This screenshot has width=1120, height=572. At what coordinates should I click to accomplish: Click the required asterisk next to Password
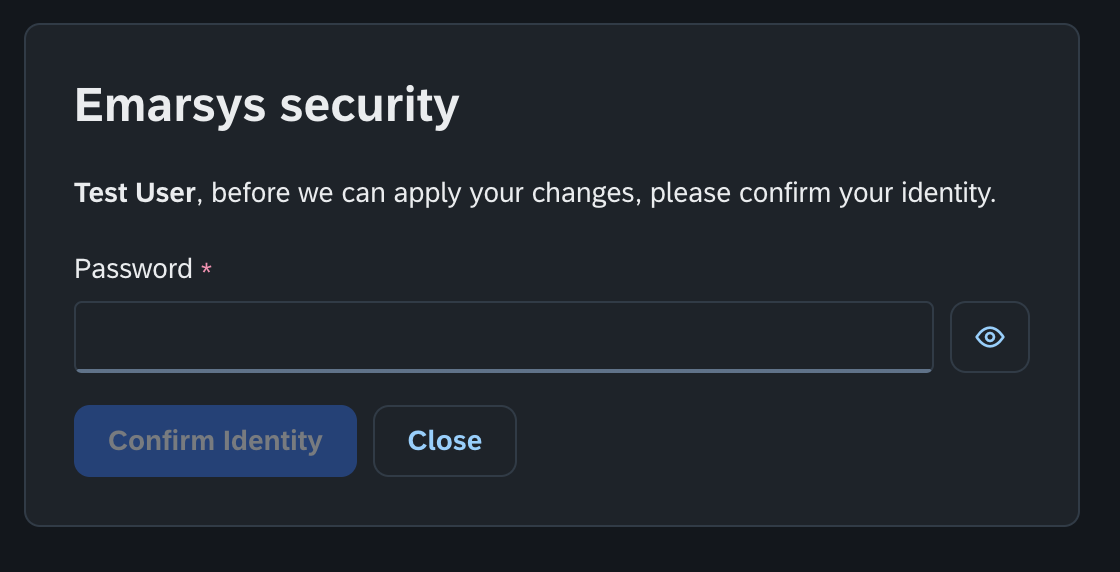pos(206,270)
